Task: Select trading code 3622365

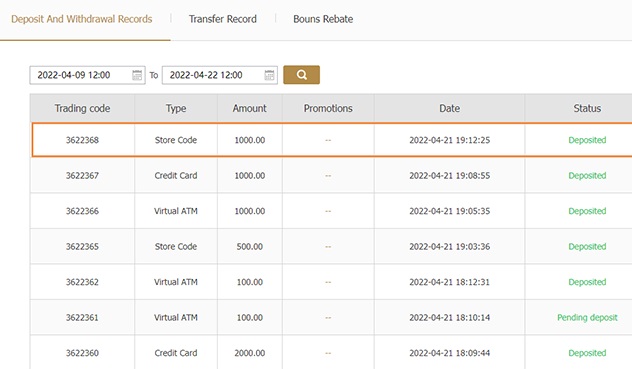Action: pos(82,246)
